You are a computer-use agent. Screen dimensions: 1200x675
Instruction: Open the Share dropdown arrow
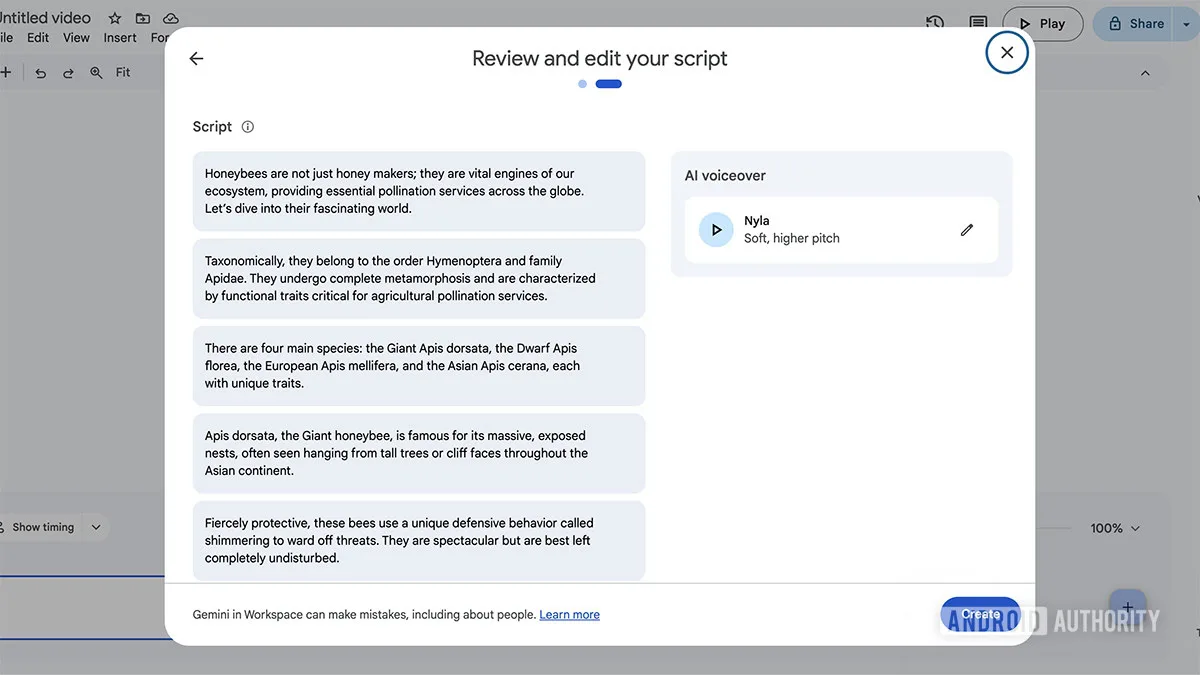click(x=1187, y=24)
